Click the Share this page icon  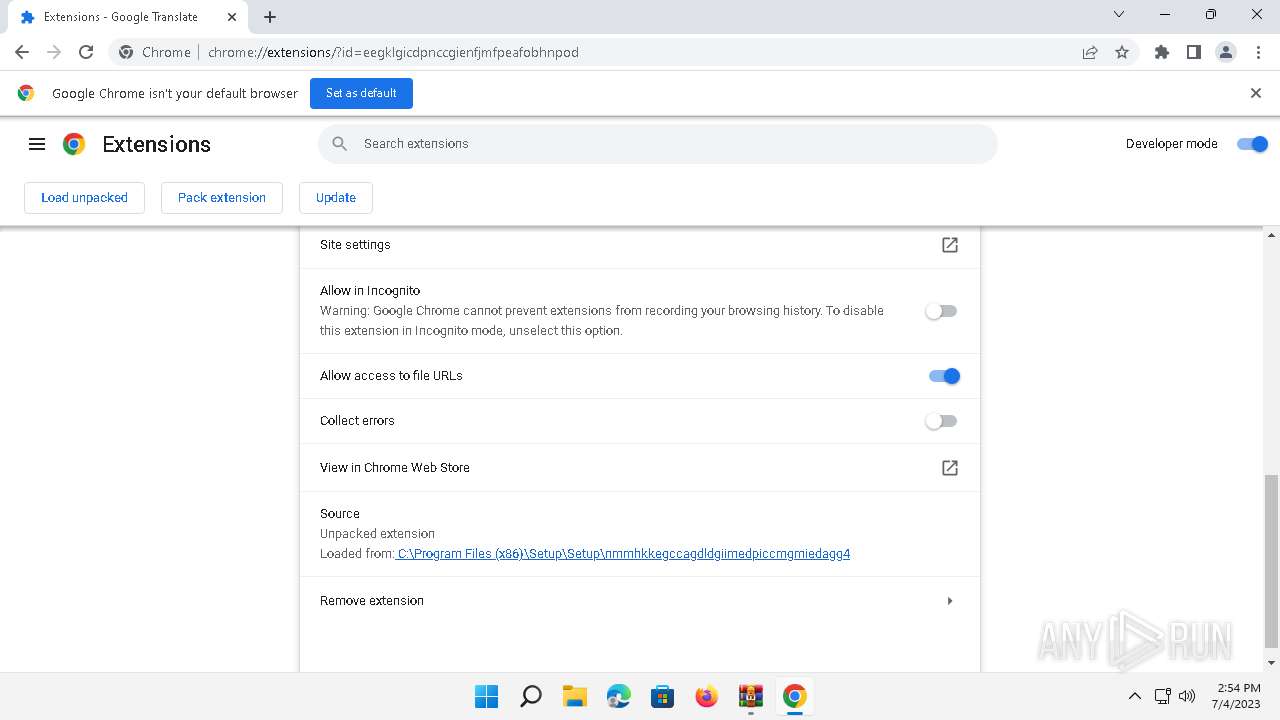1090,52
